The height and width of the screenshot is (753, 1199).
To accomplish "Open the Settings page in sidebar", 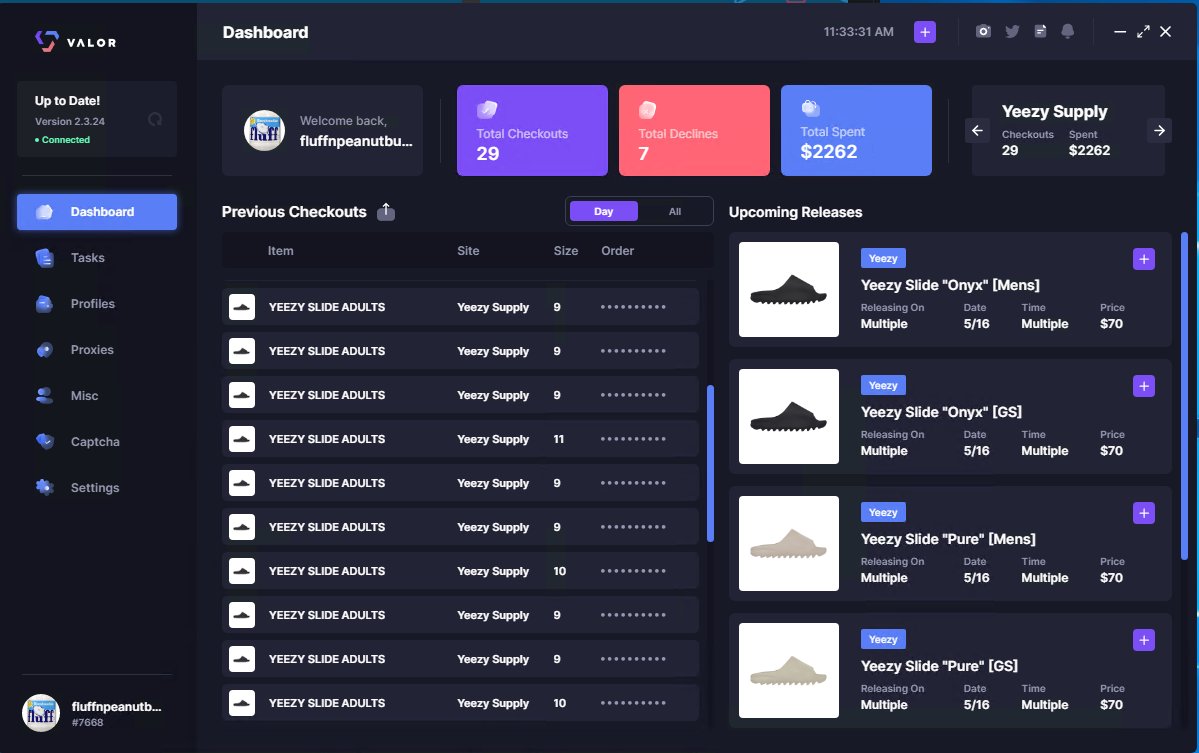I will (x=97, y=487).
